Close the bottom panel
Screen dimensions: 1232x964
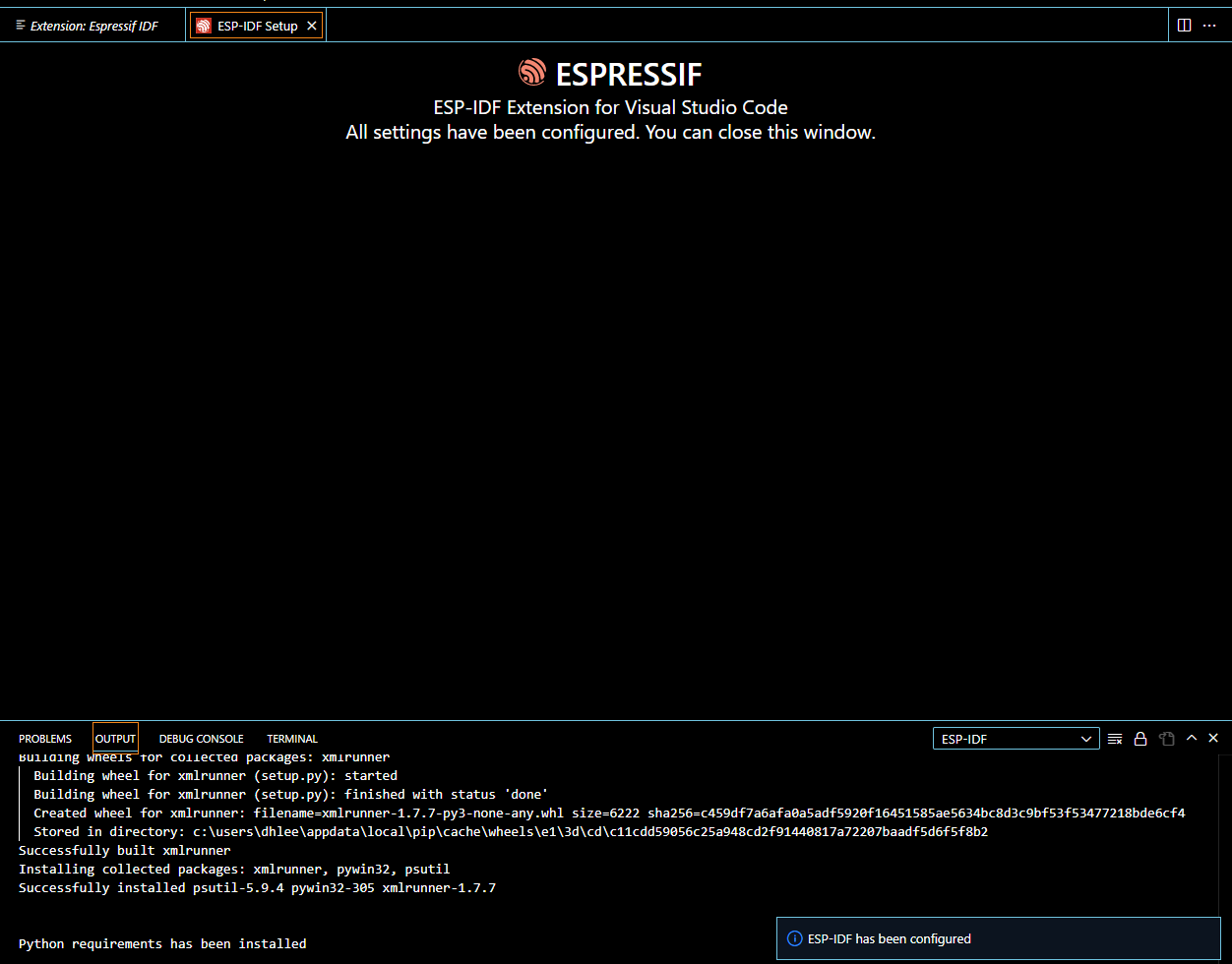1213,738
